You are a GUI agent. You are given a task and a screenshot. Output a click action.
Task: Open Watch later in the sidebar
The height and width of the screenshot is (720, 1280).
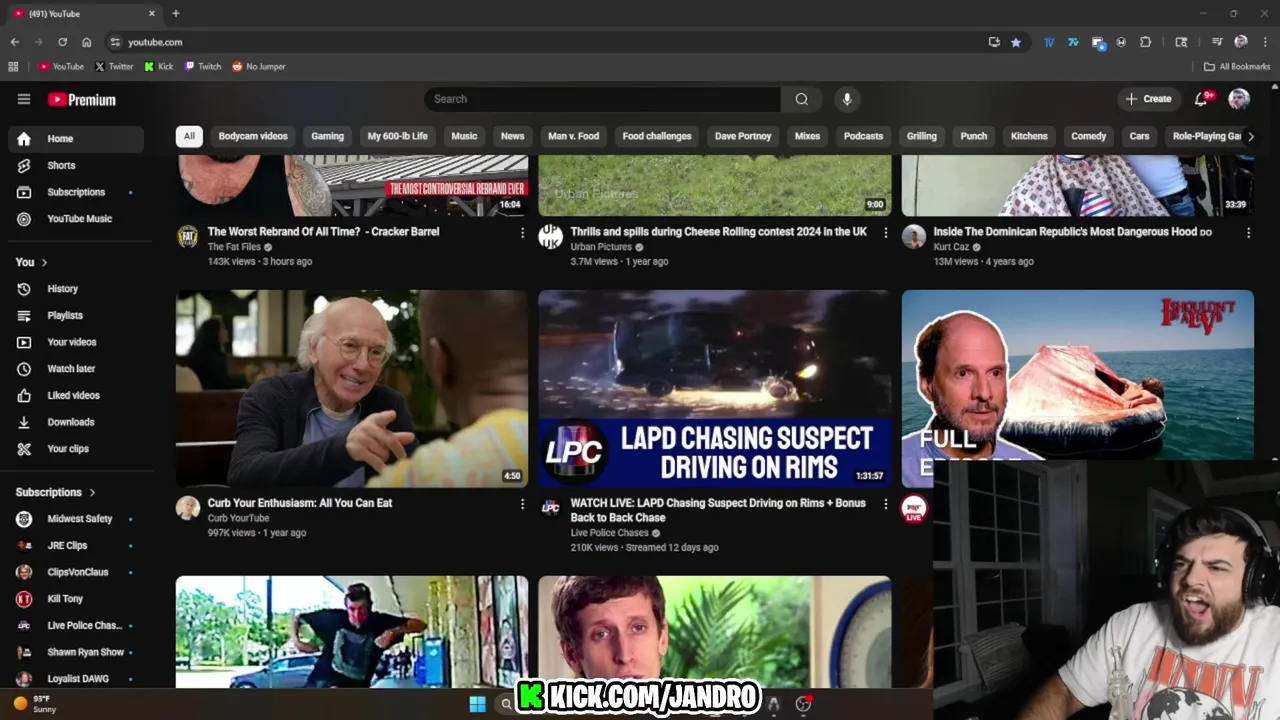[75, 369]
